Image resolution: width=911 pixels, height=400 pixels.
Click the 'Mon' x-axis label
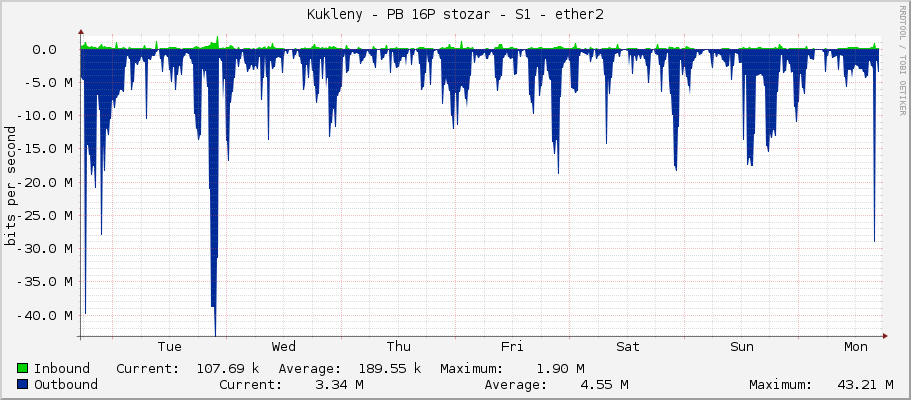pyautogui.click(x=856, y=347)
